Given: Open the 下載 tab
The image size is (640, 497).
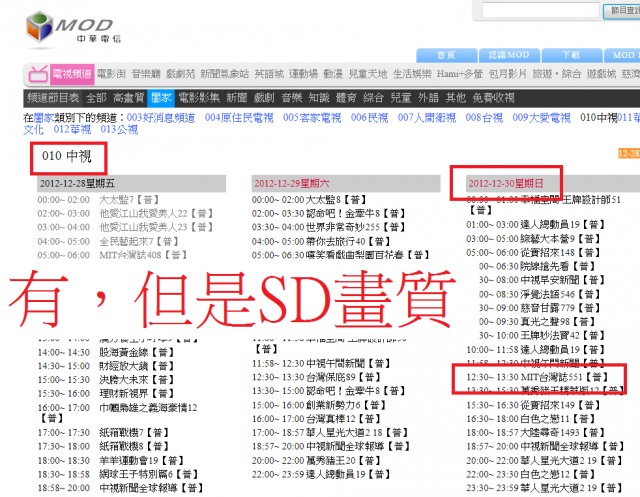Looking at the screenshot, I should (x=571, y=55).
